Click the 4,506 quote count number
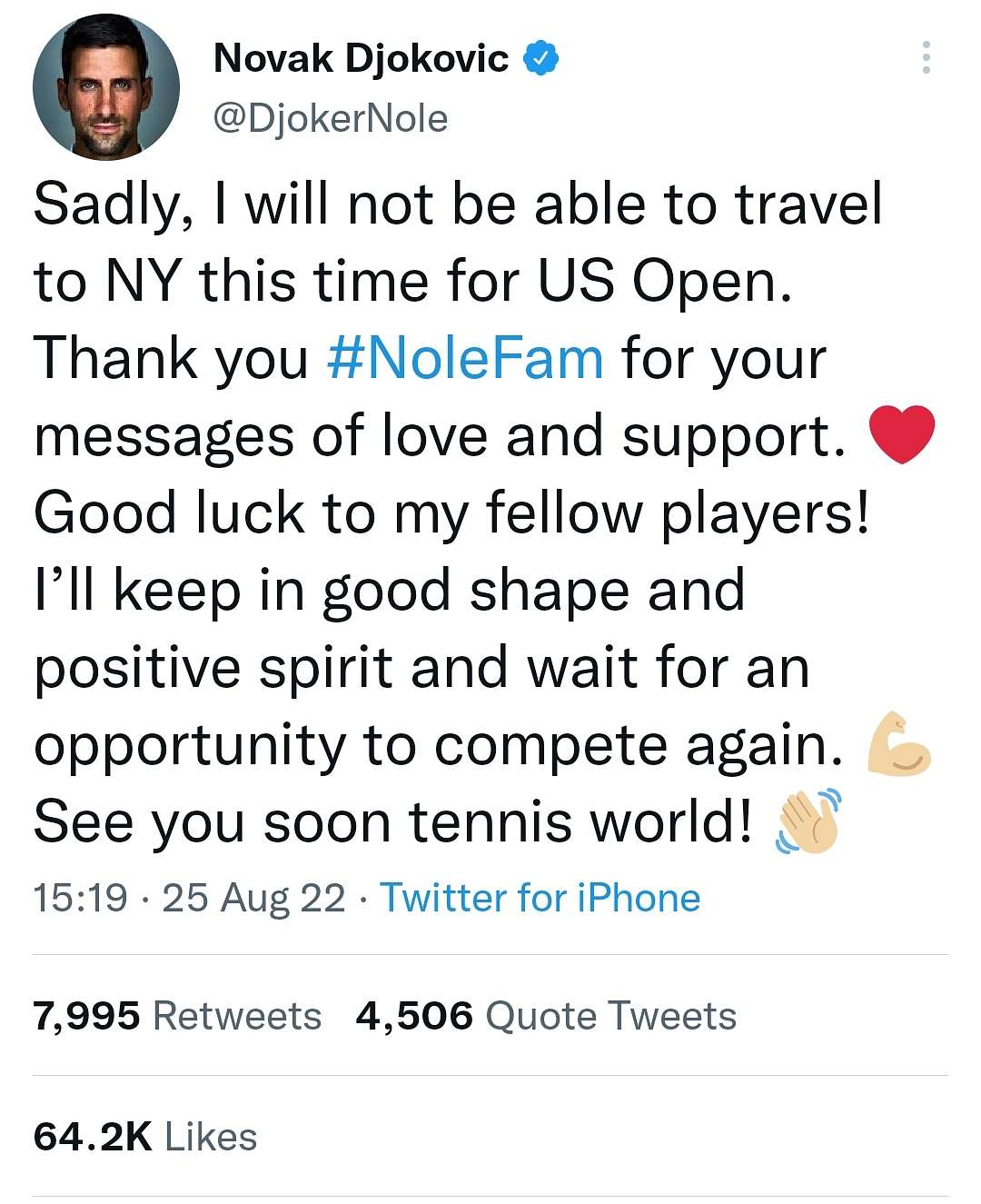981x1204 pixels. click(x=414, y=1016)
